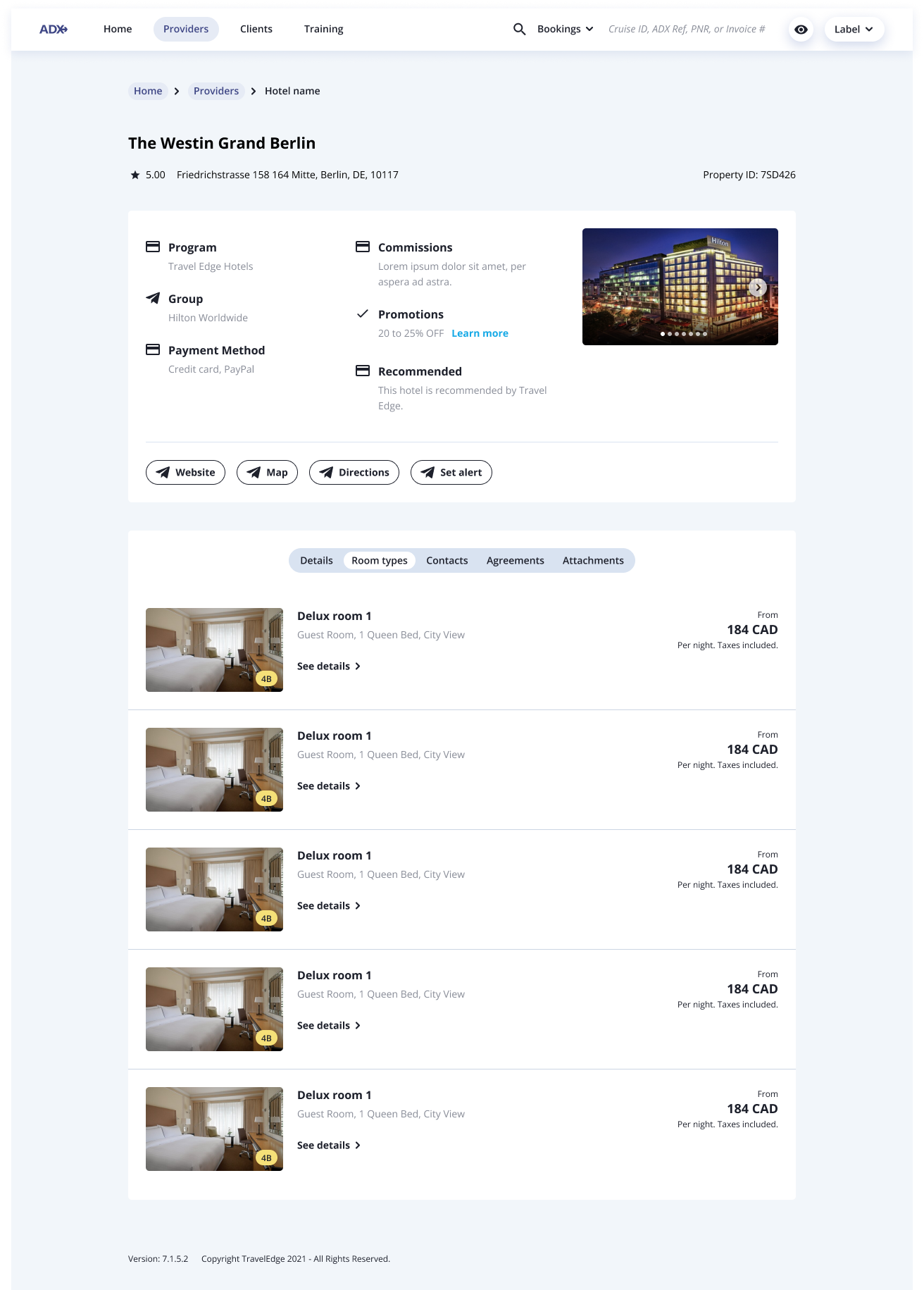This screenshot has width=924, height=1290.
Task: Click the Group paper-plane icon
Action: pos(153,298)
